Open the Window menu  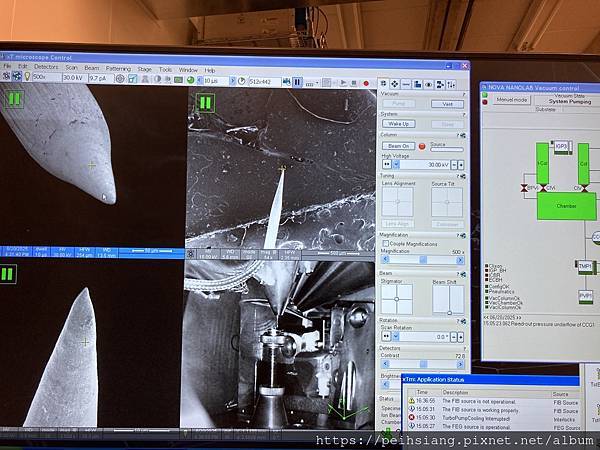pos(188,70)
